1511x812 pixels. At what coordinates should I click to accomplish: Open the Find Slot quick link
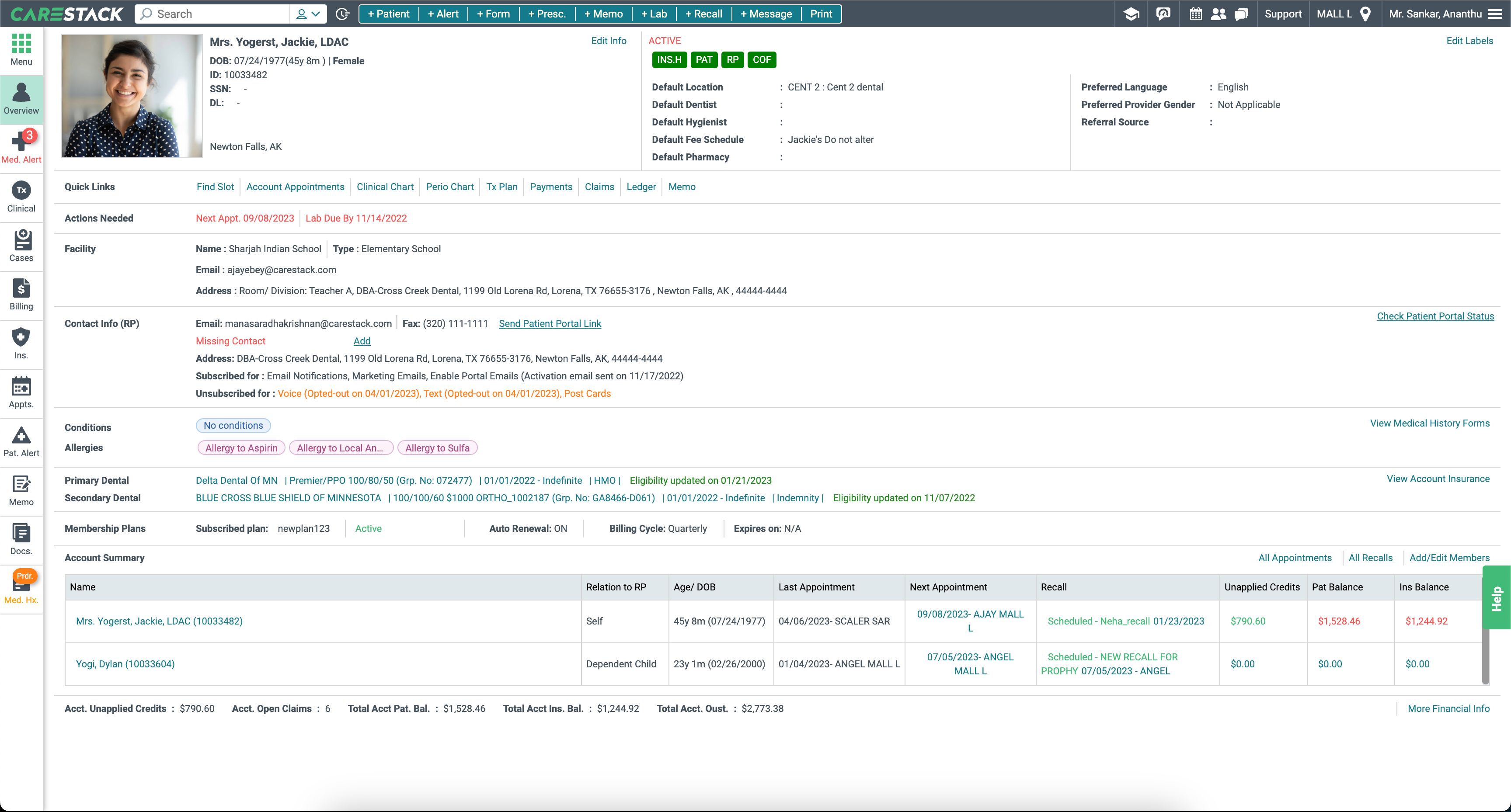(215, 187)
